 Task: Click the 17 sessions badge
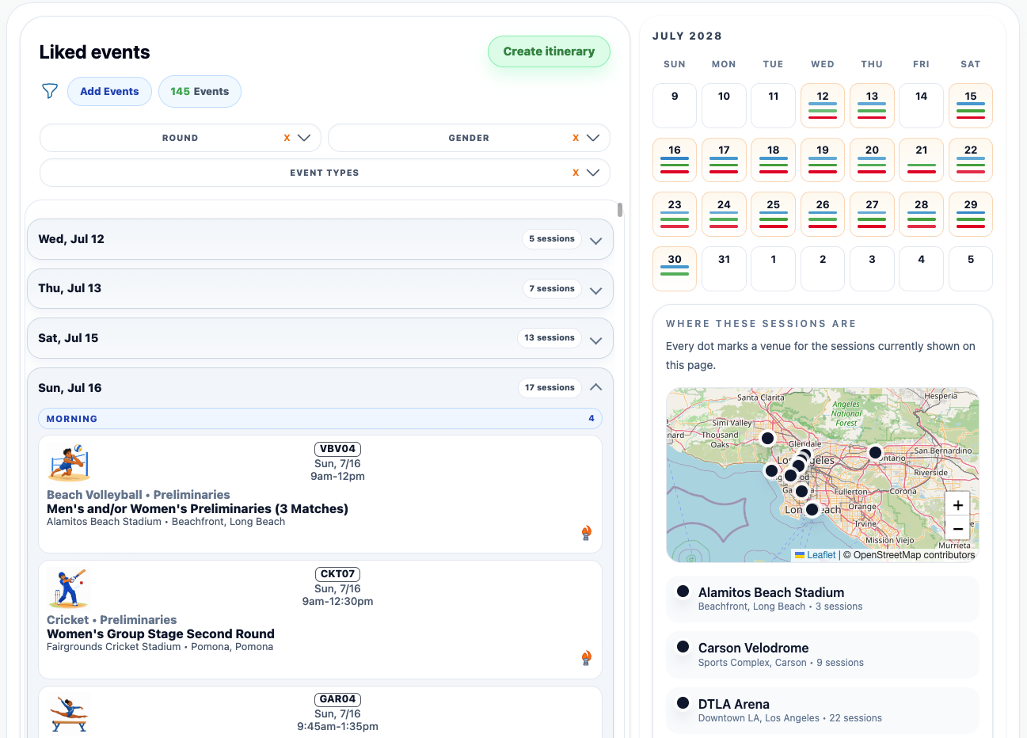tap(549, 388)
